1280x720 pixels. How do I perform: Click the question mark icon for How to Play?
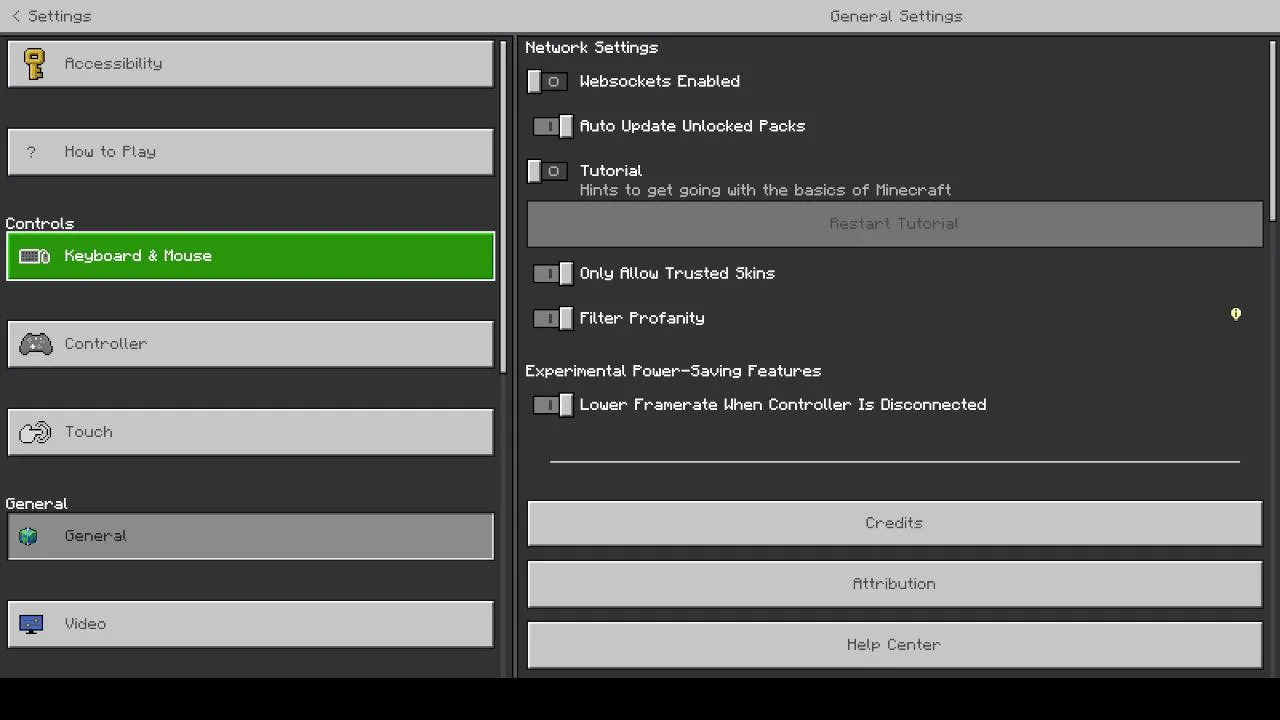tap(31, 152)
